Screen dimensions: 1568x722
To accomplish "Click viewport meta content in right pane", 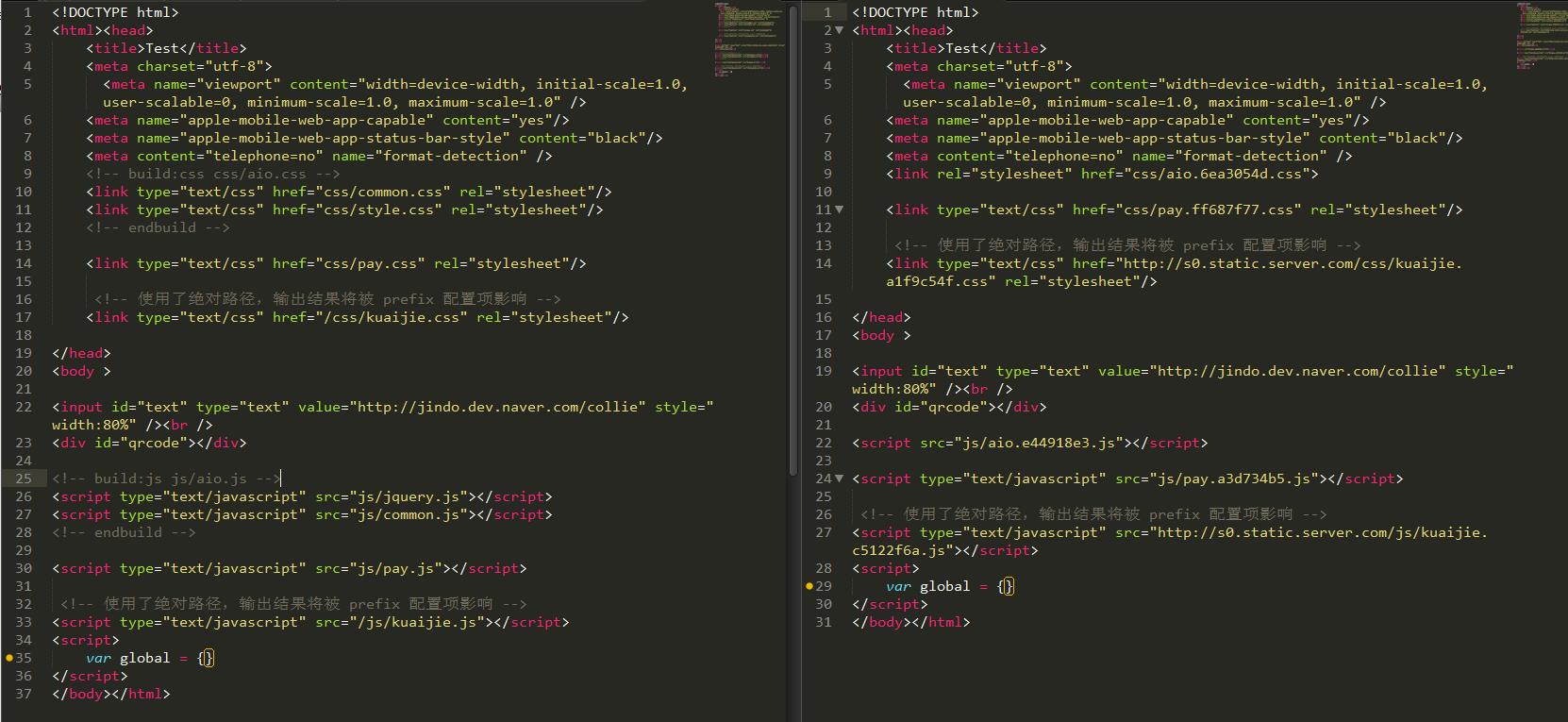I will [x=1195, y=93].
